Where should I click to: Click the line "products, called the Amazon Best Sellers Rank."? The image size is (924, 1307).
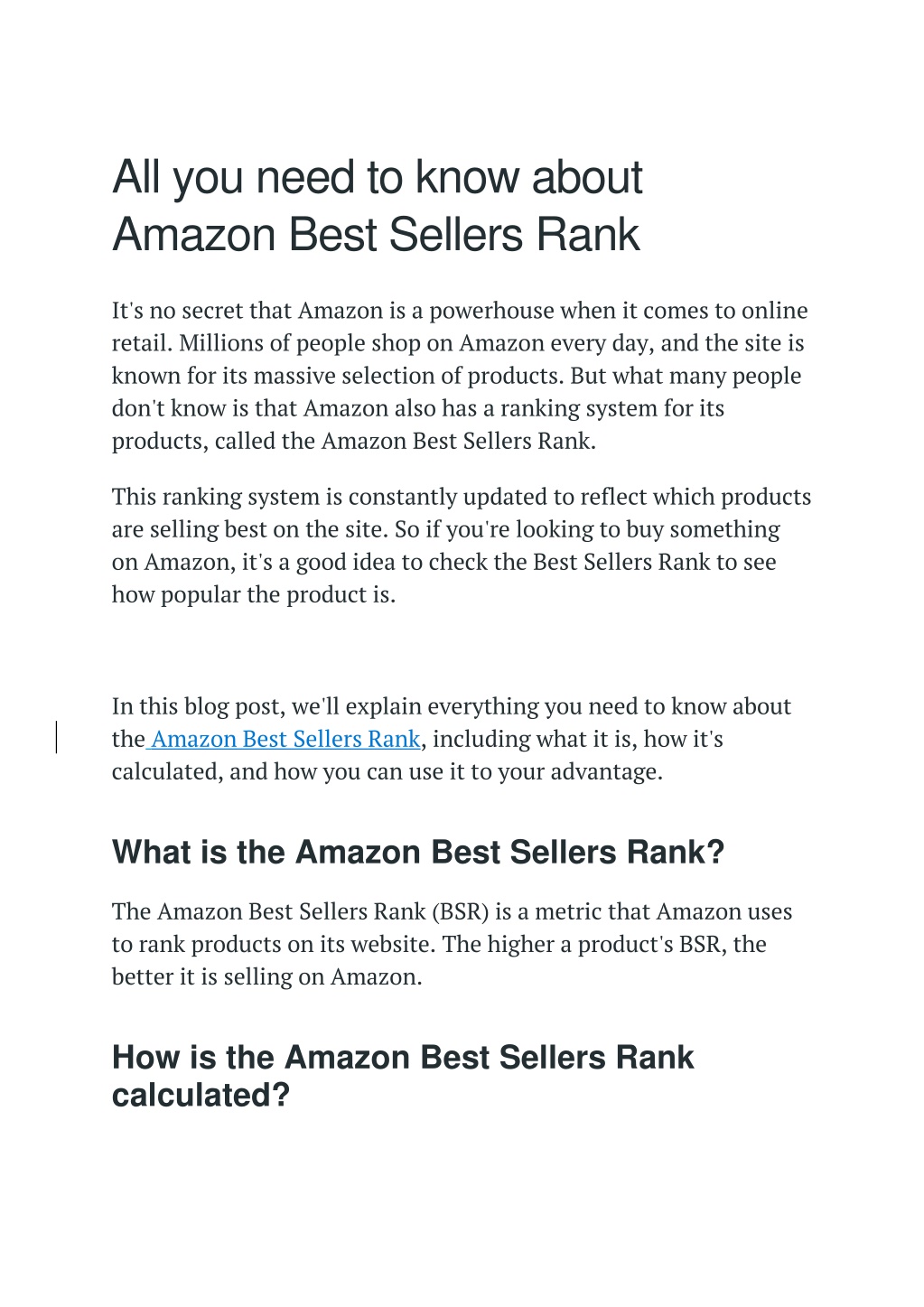tap(354, 441)
